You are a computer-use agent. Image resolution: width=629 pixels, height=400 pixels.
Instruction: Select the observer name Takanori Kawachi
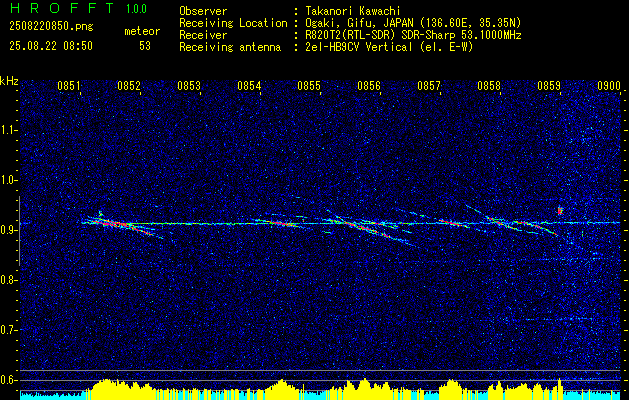tap(351, 11)
